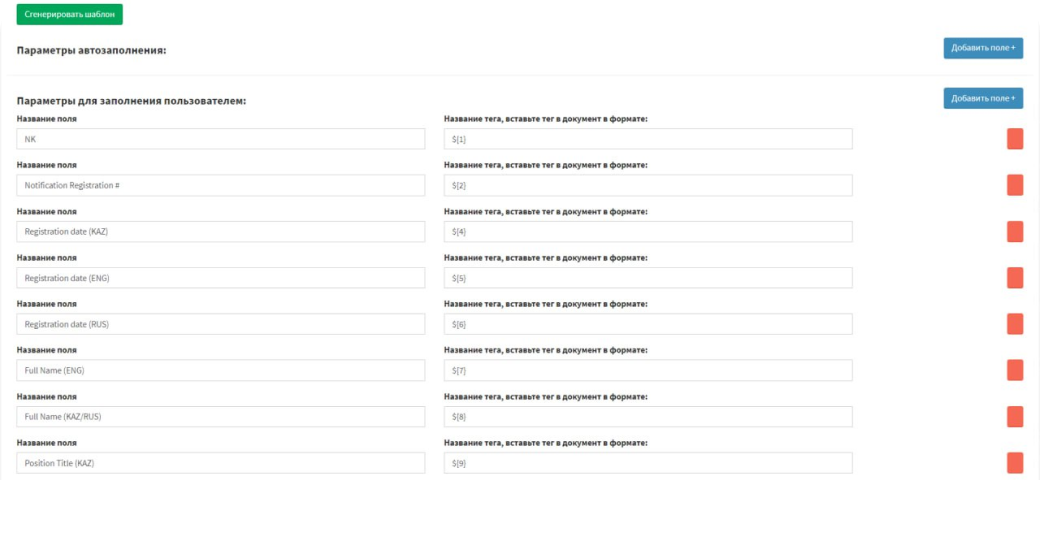Click the green Сгенерировать шаблон button

coord(70,14)
